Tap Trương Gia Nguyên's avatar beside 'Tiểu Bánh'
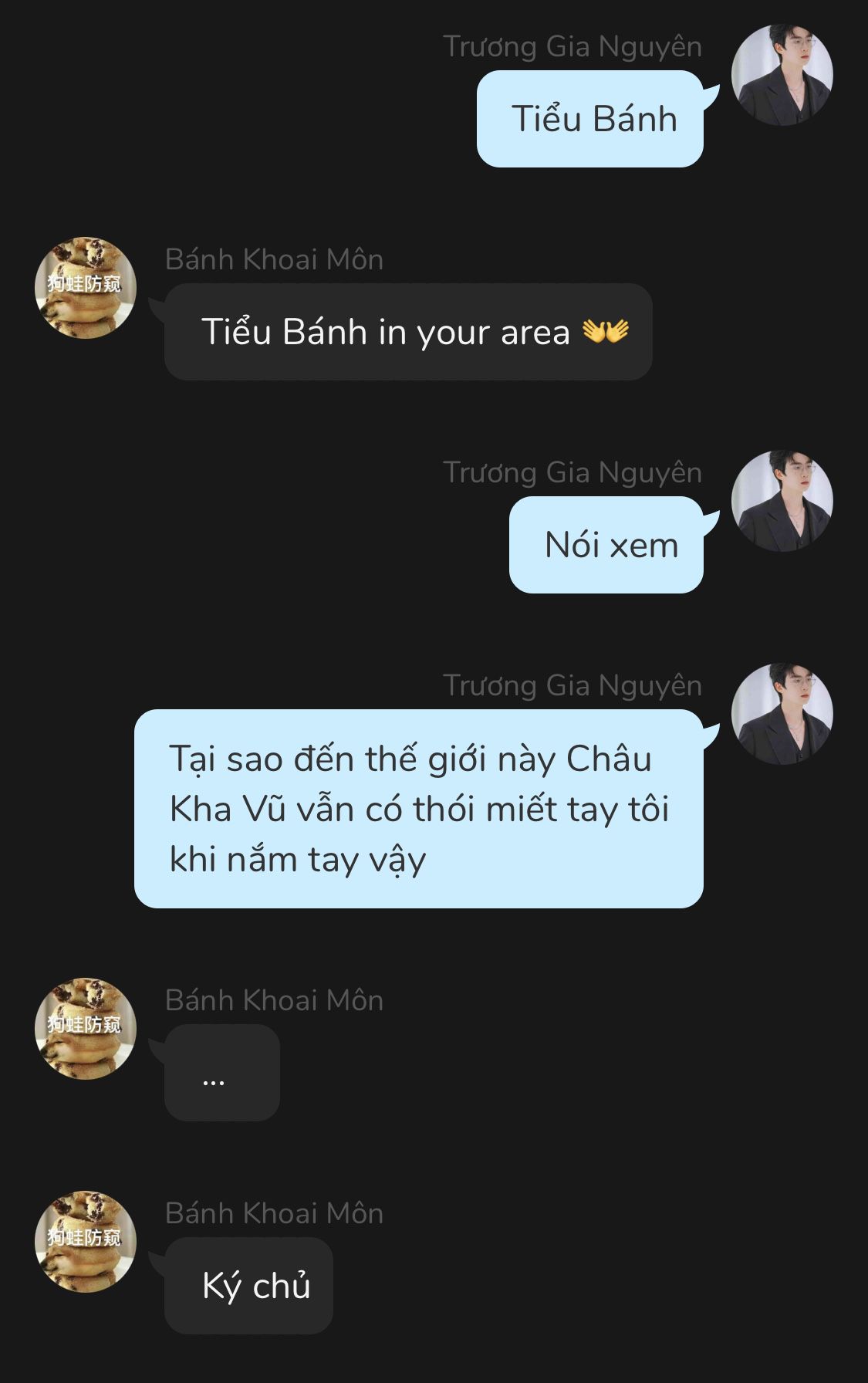The height and width of the screenshot is (1383, 868). coord(782,75)
